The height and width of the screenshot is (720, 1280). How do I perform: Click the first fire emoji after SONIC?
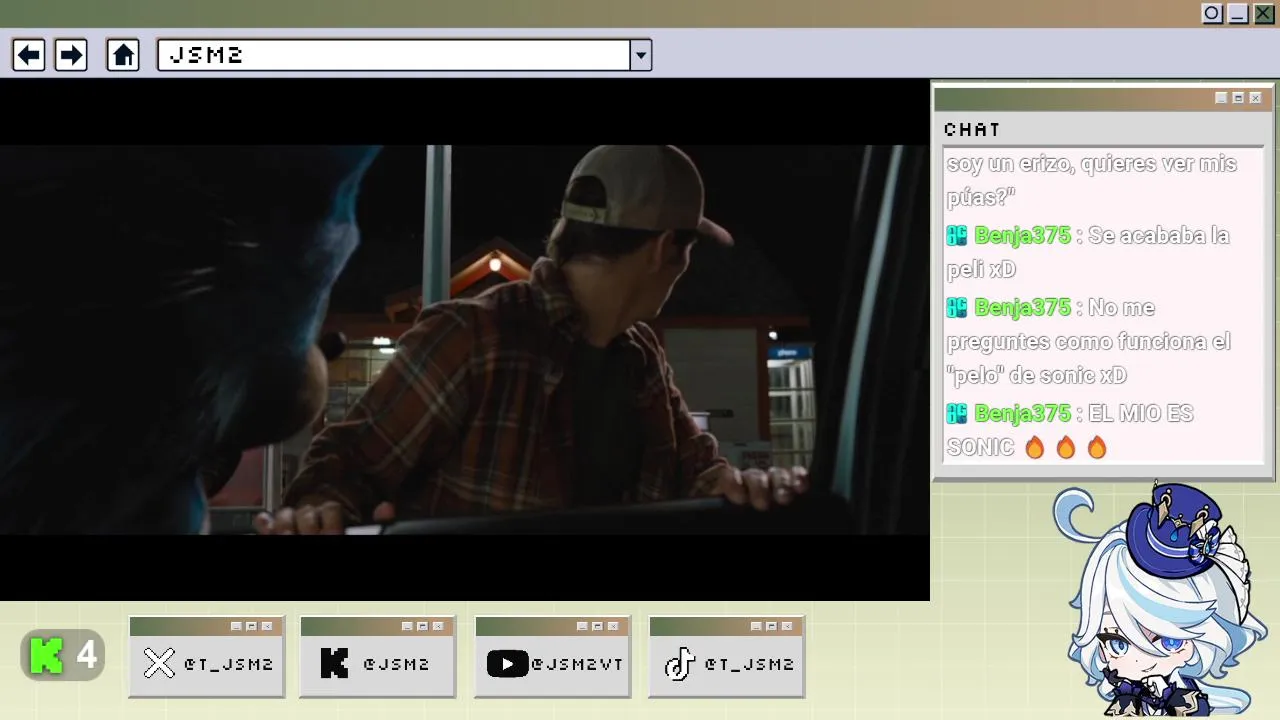[x=1035, y=447]
